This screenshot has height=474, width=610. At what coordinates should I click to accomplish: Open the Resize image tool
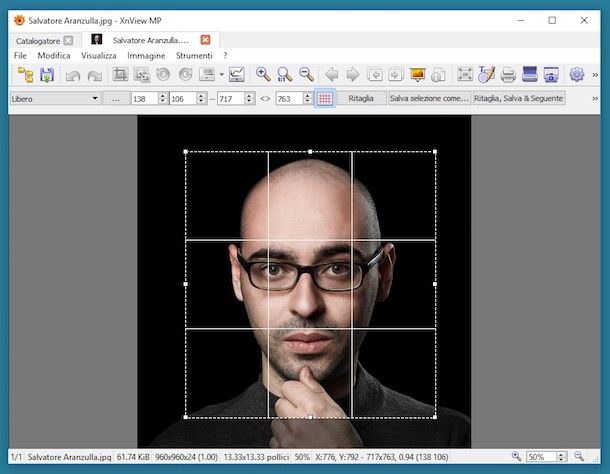point(142,74)
